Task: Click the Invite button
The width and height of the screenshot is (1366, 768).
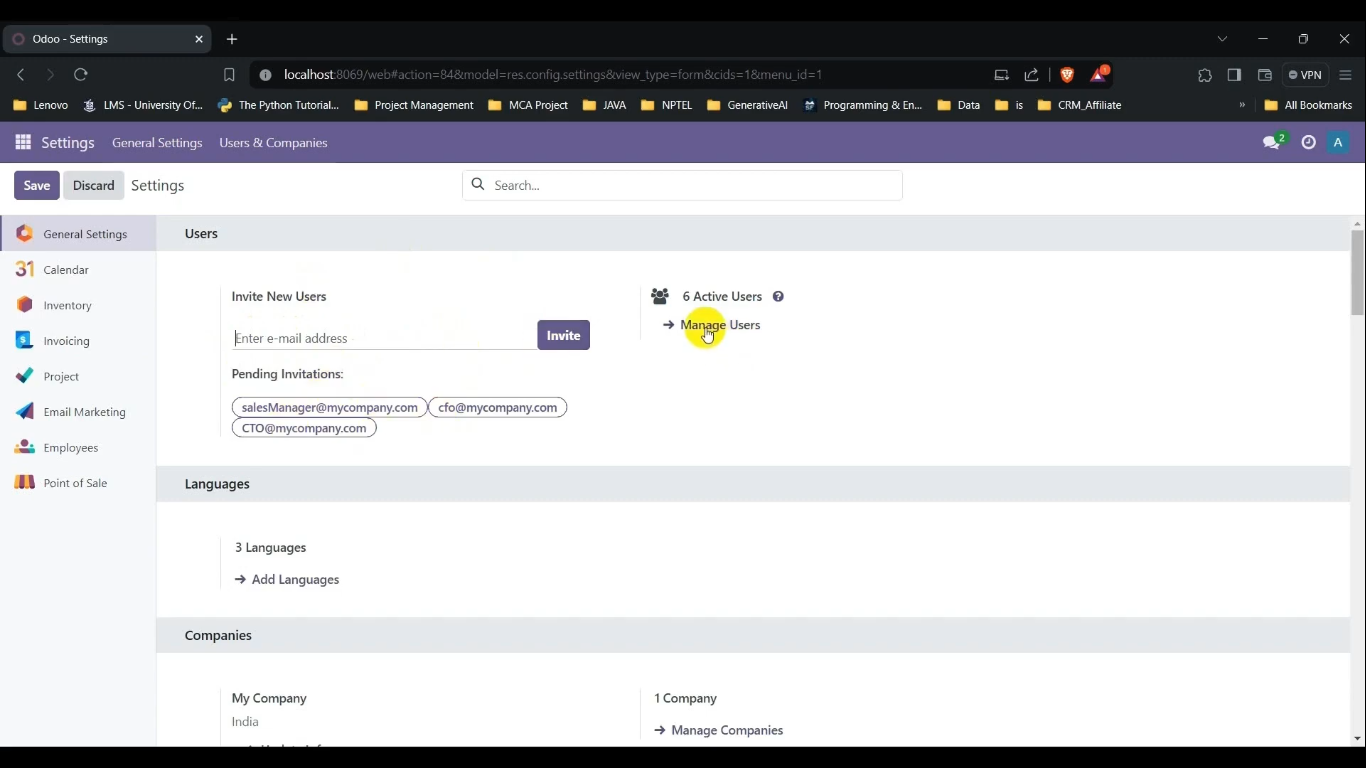Action: coord(564,335)
